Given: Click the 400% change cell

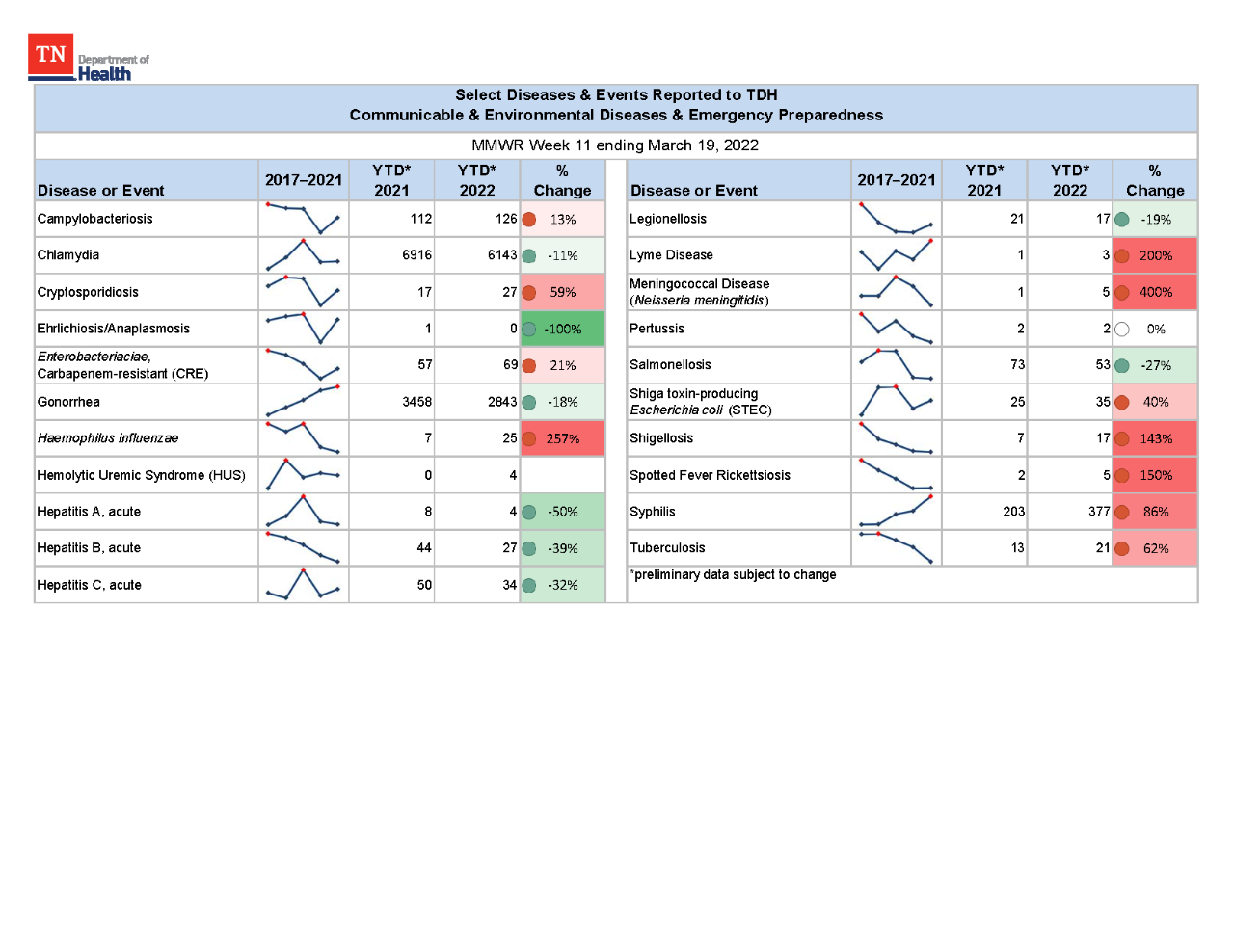Looking at the screenshot, I should 1155,292.
